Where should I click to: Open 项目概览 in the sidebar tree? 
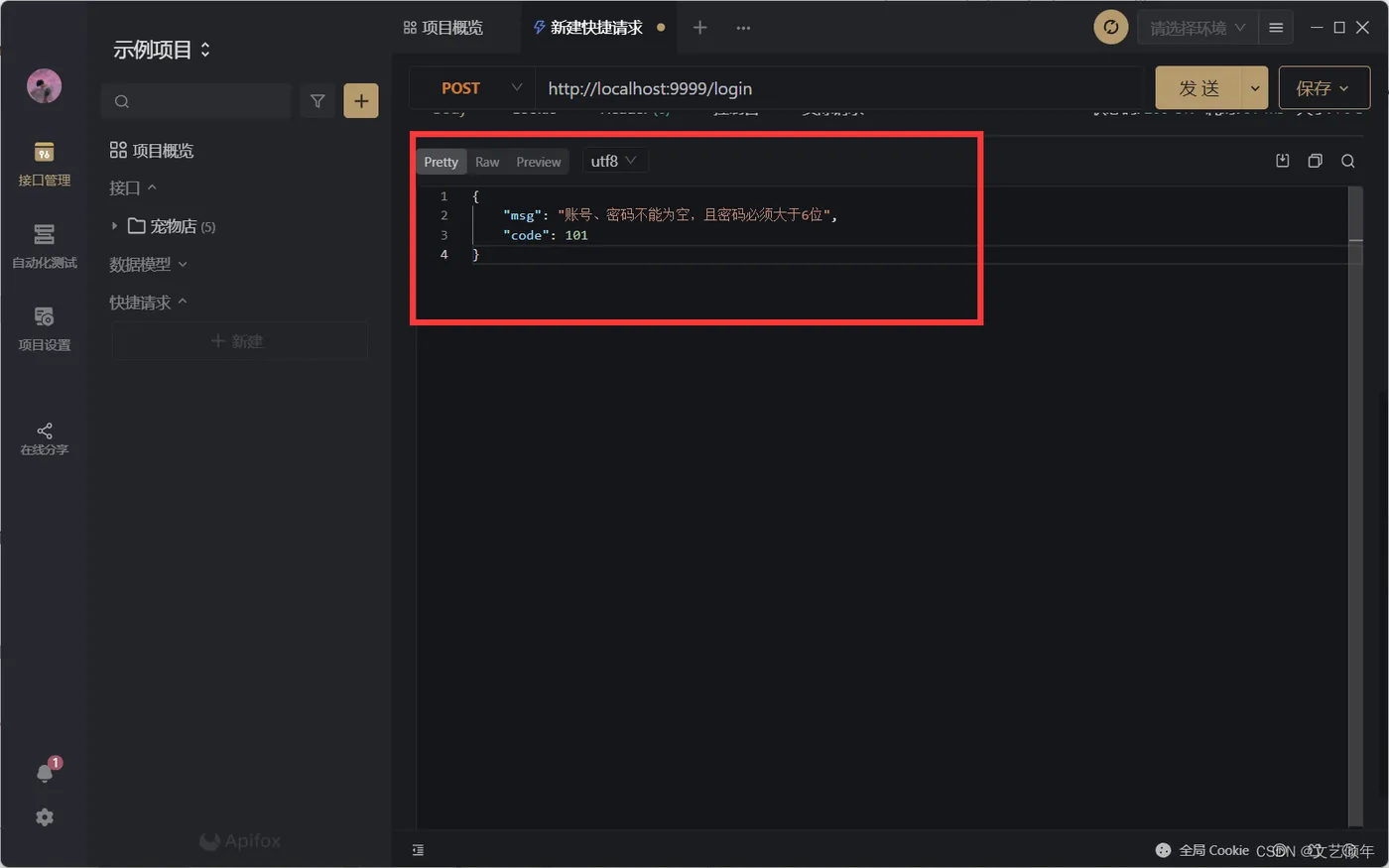click(x=152, y=151)
